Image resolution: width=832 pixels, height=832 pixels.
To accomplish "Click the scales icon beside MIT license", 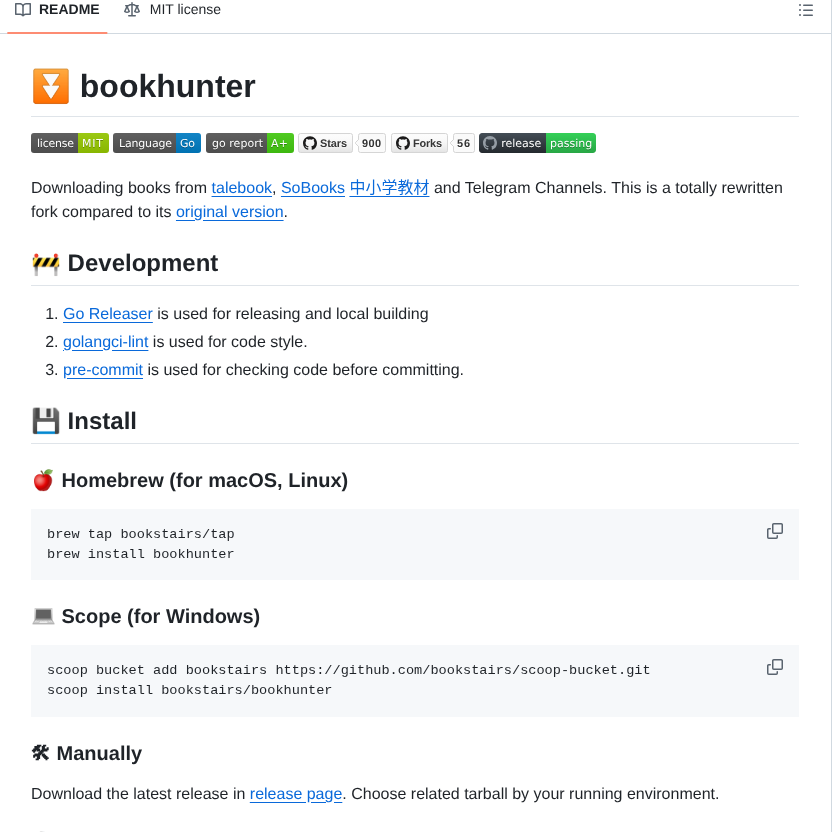I will tap(131, 10).
